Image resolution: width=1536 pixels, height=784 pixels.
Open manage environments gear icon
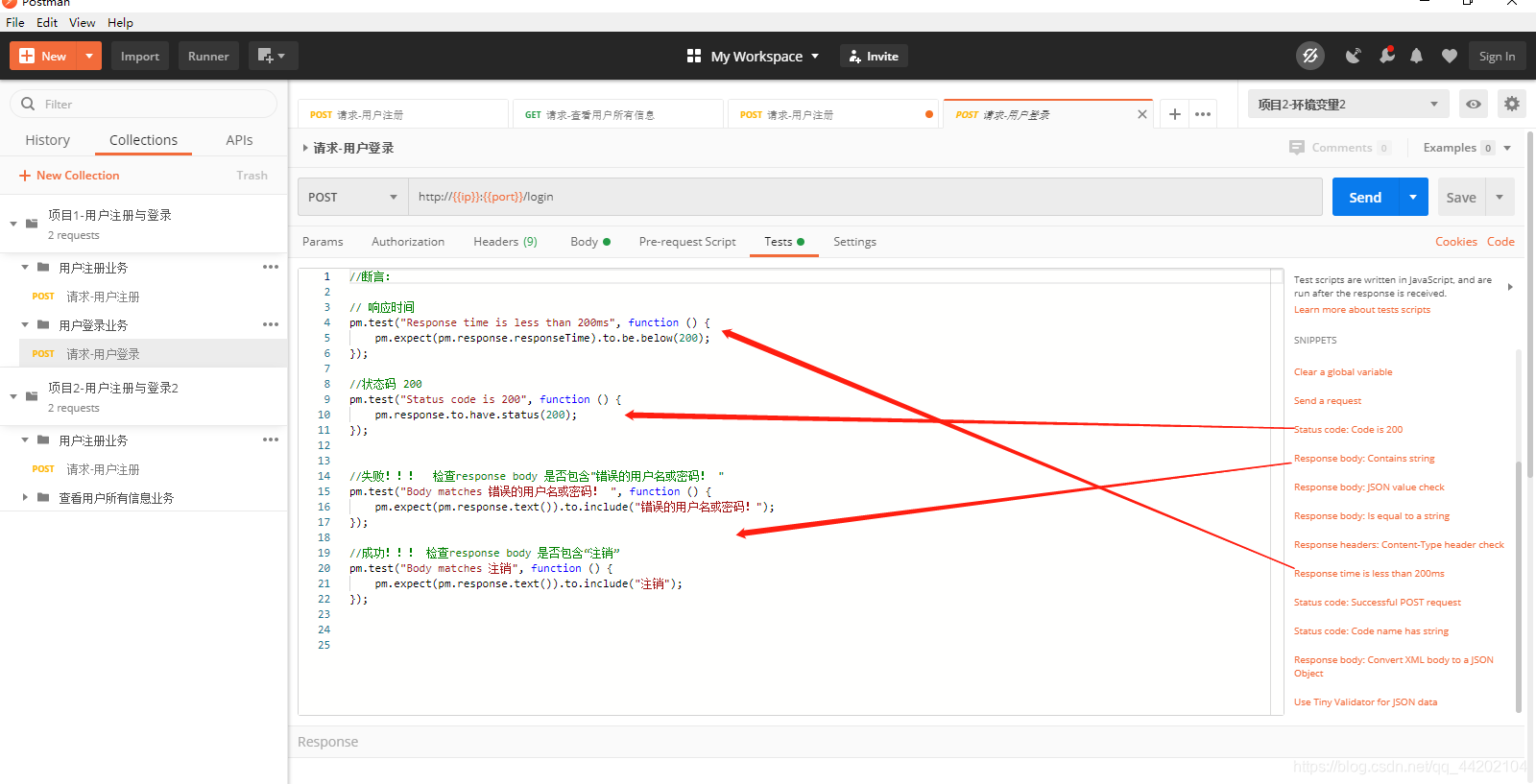tap(1512, 104)
